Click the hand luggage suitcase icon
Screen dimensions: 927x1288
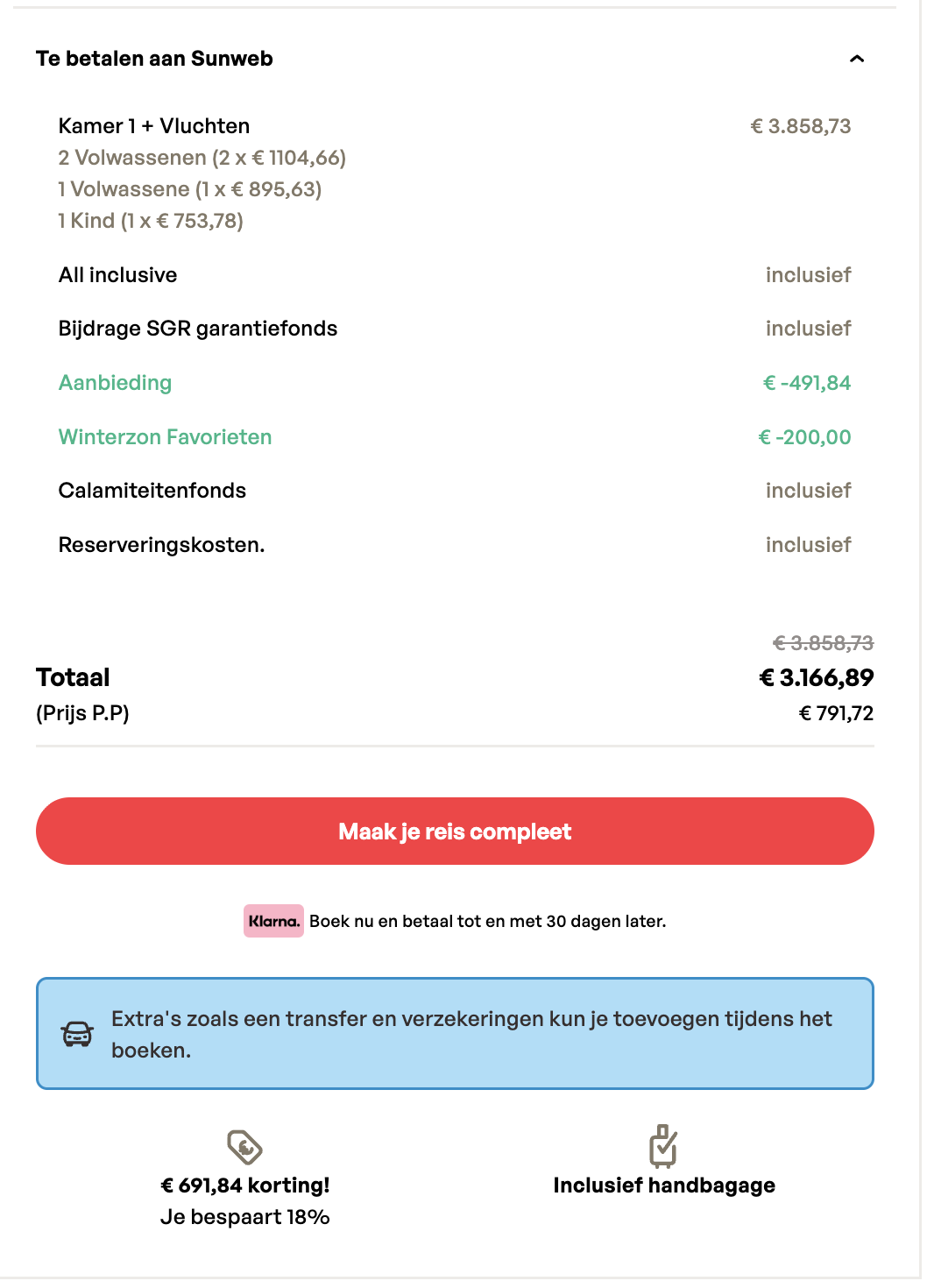pyautogui.click(x=663, y=1146)
